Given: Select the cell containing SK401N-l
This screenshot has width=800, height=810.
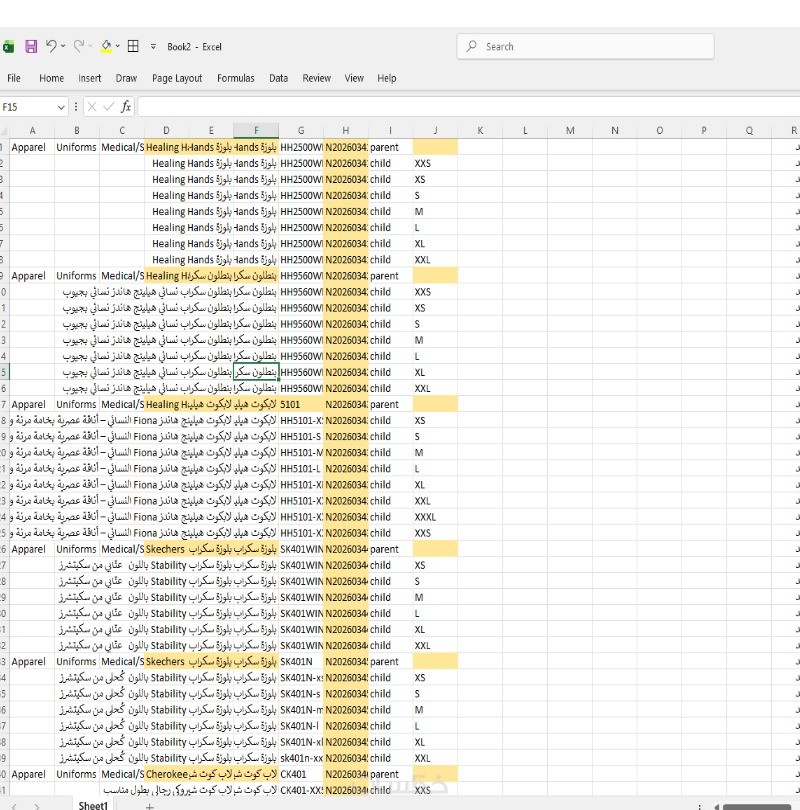Looking at the screenshot, I should pos(301,726).
